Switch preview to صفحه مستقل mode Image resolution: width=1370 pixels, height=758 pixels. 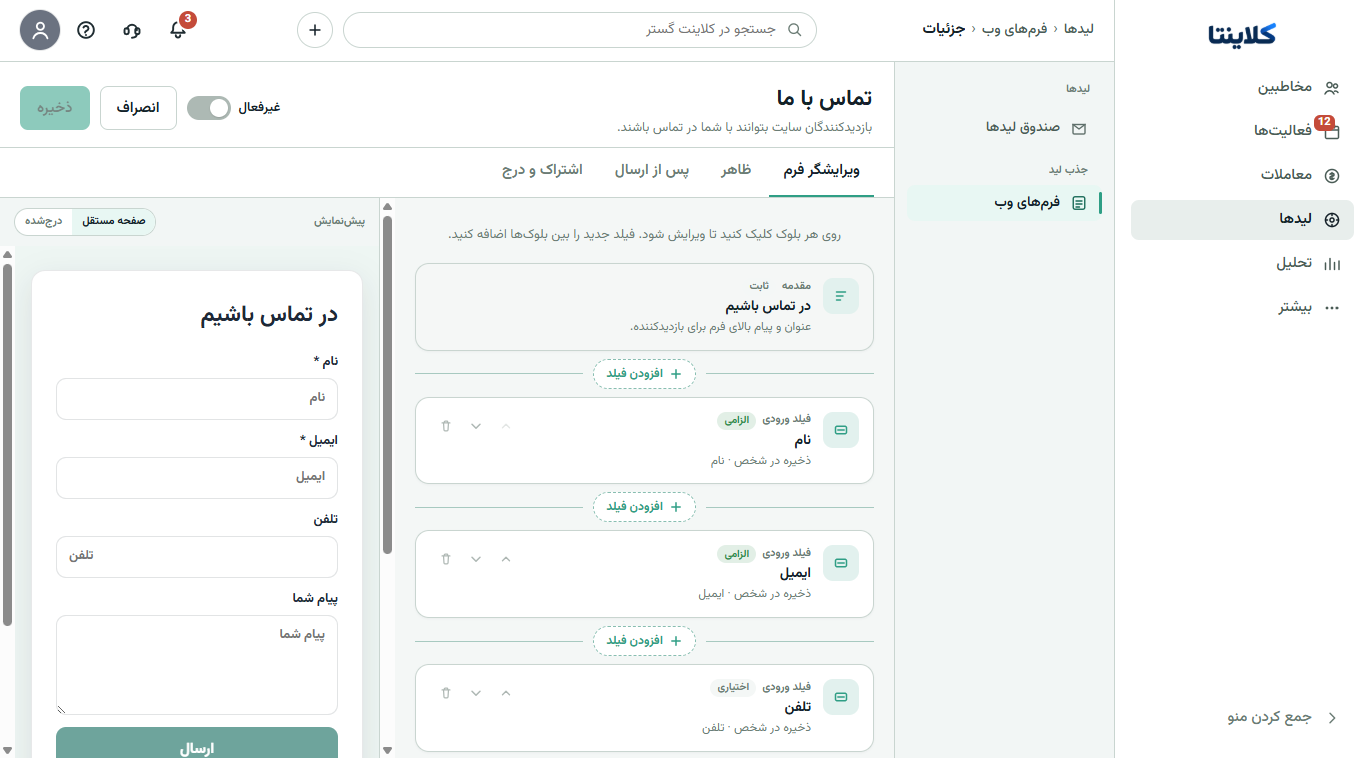click(114, 221)
